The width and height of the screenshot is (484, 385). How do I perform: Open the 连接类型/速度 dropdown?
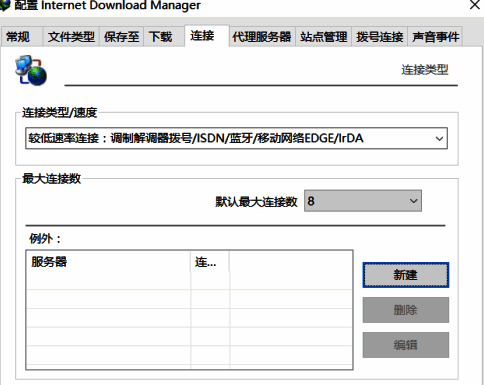coord(236,138)
